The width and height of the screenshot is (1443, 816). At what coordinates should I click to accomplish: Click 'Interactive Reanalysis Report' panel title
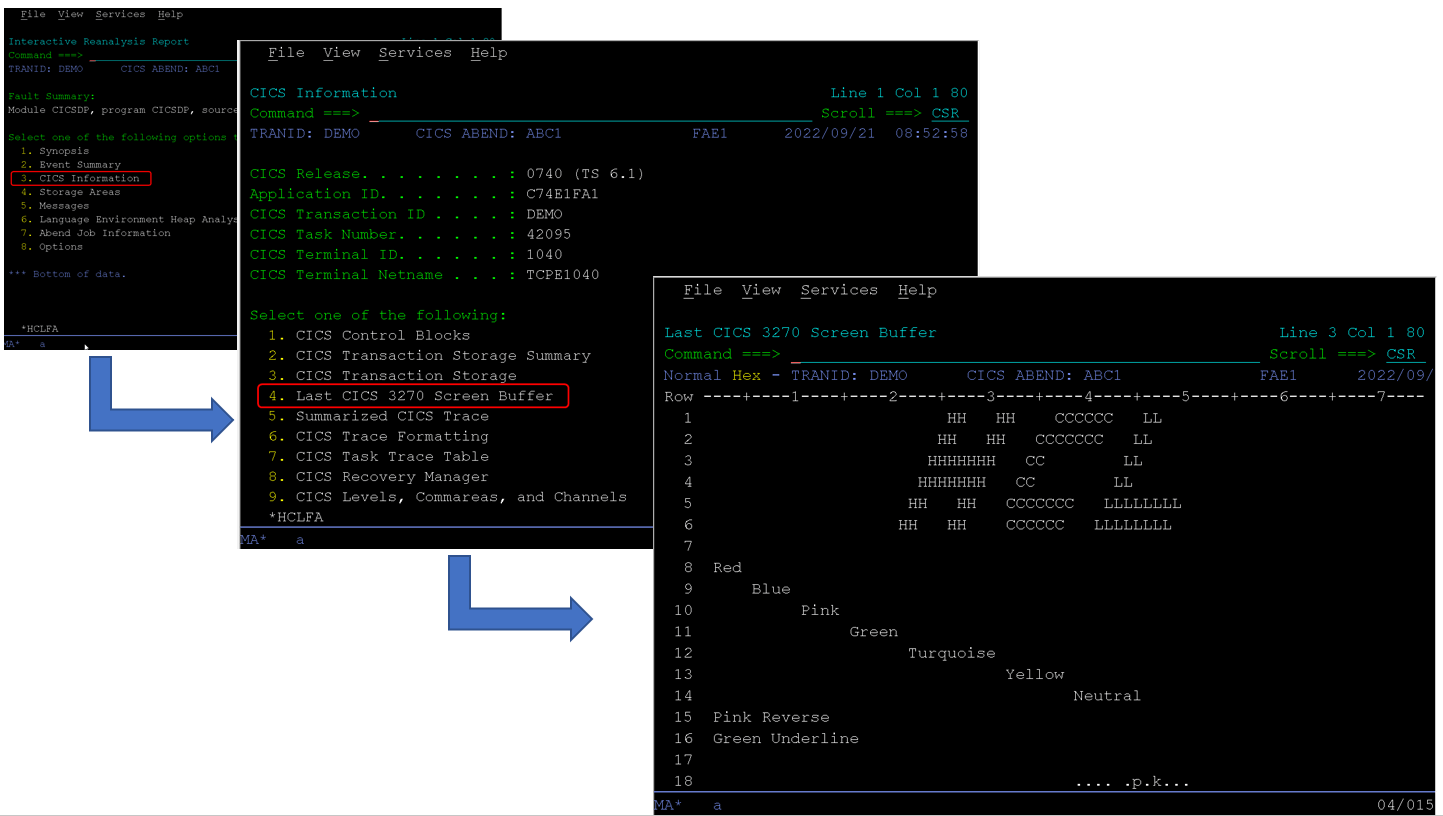point(99,42)
